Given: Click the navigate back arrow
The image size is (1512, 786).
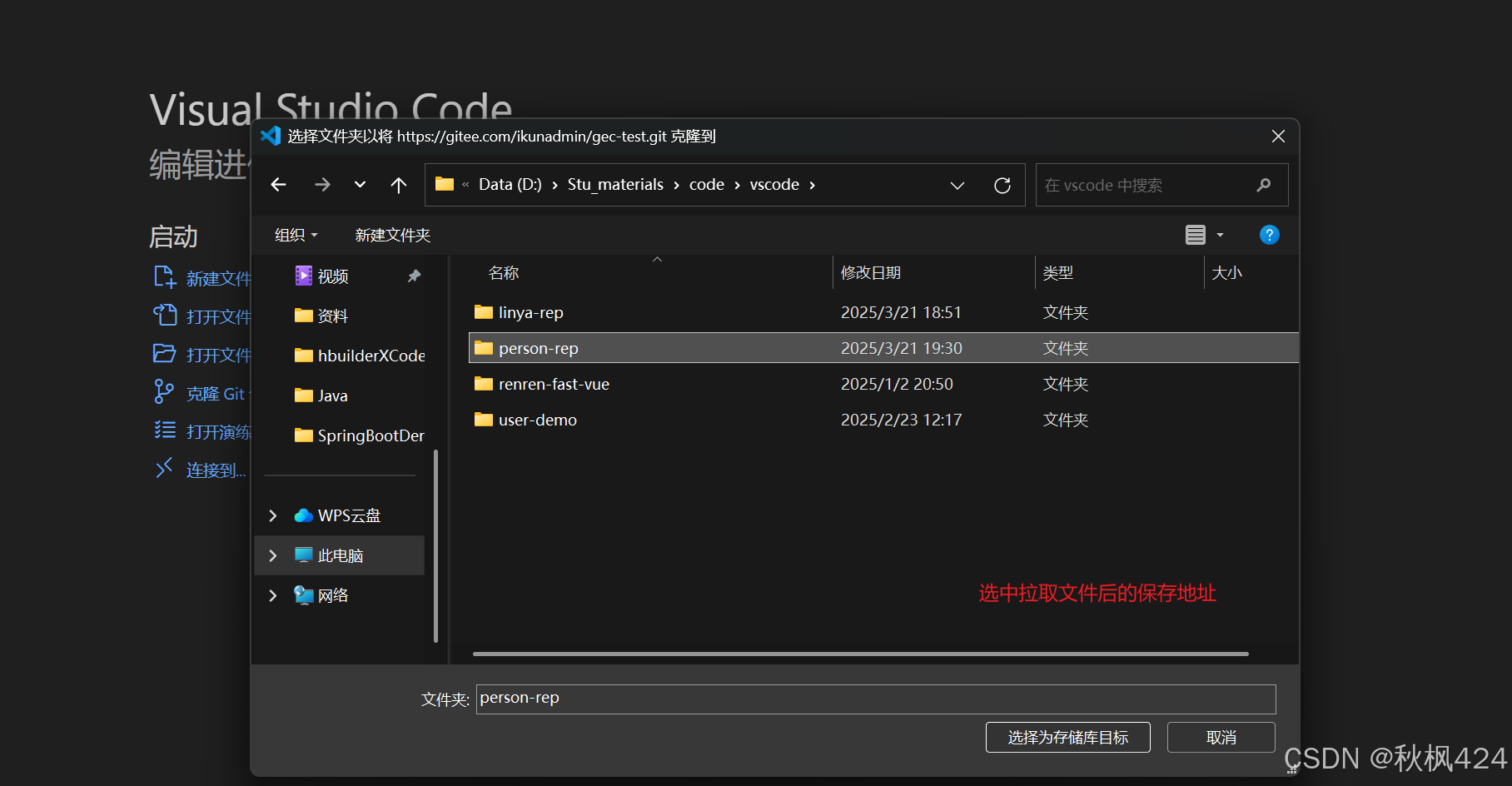Looking at the screenshot, I should (x=278, y=184).
